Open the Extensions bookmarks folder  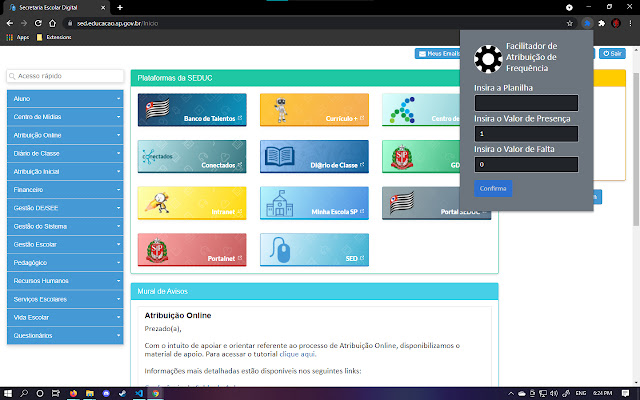(x=54, y=37)
